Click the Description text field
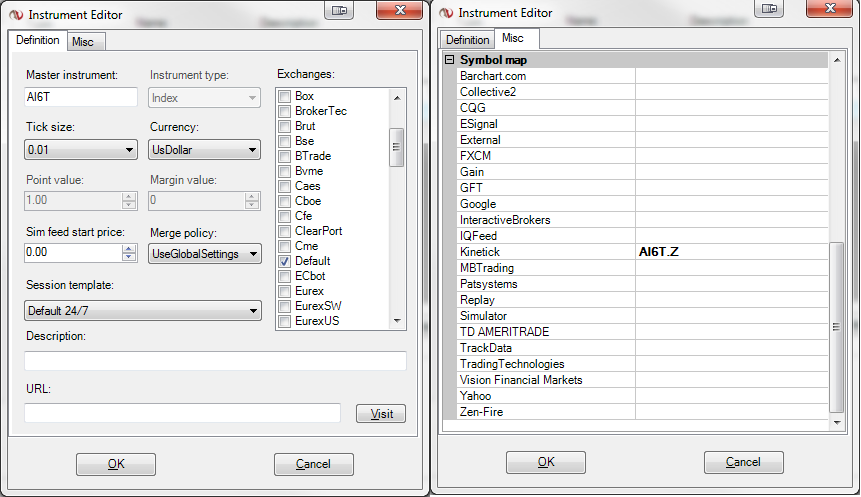This screenshot has width=861, height=497. [x=215, y=361]
